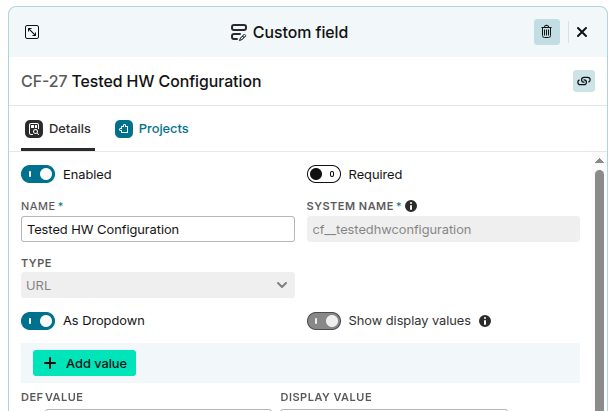
Task: Click the expand dialog icon
Action: click(32, 32)
